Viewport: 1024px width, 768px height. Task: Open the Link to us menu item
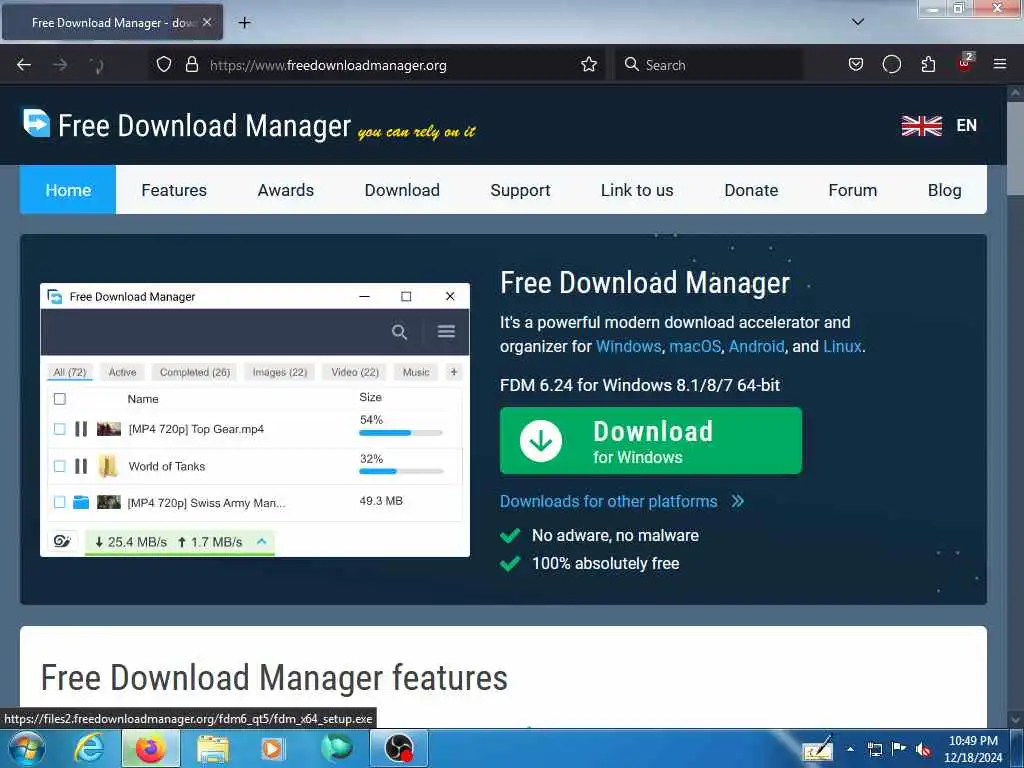click(x=637, y=190)
